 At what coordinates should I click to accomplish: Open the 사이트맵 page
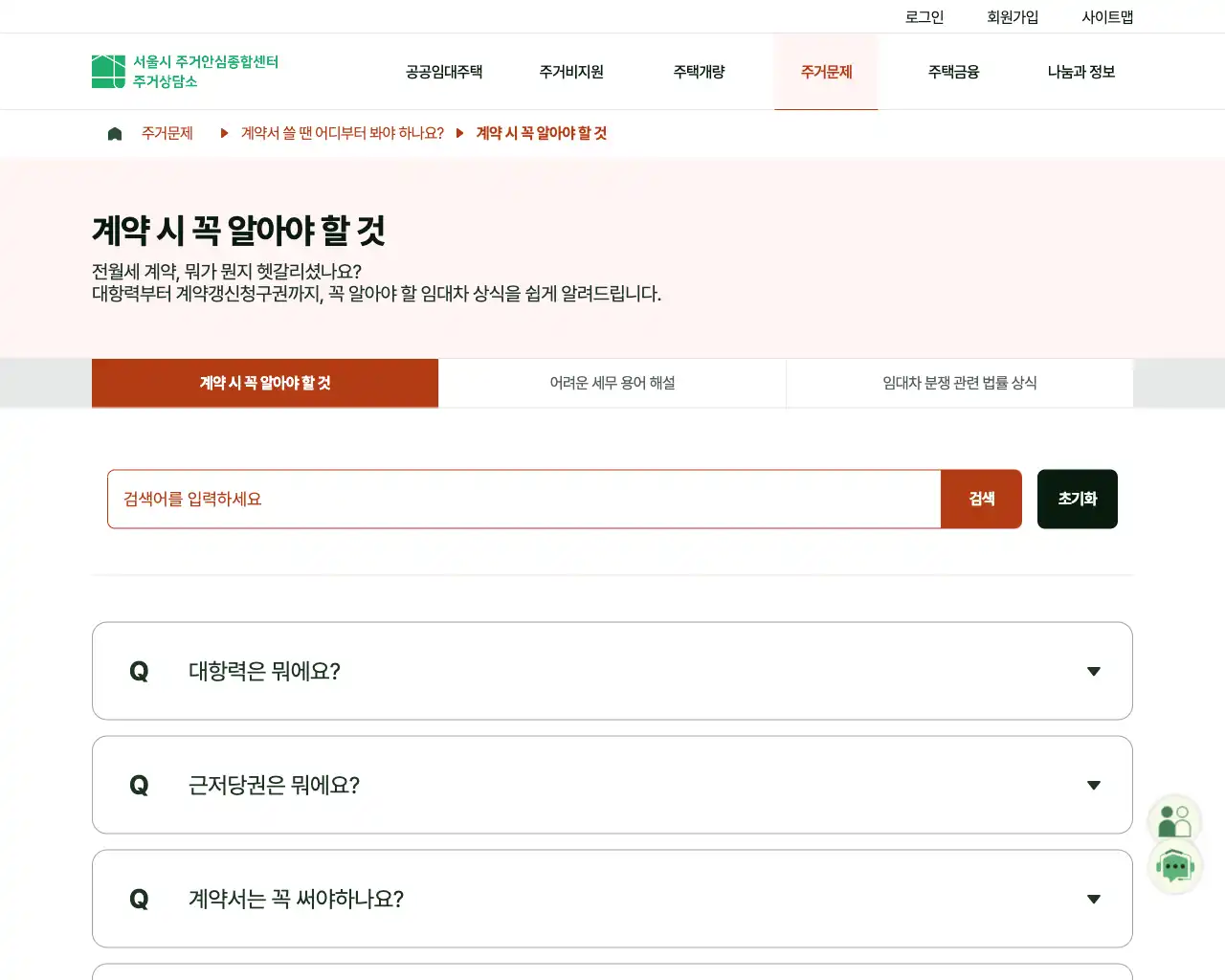[1106, 16]
